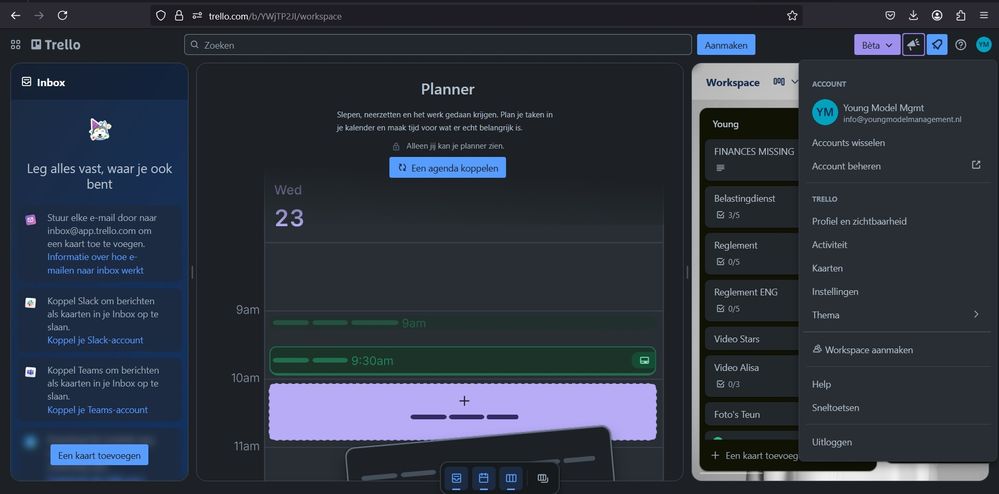Viewport: 999px width, 494px height.
Task: Bookmark this page with the star icon
Action: click(792, 16)
